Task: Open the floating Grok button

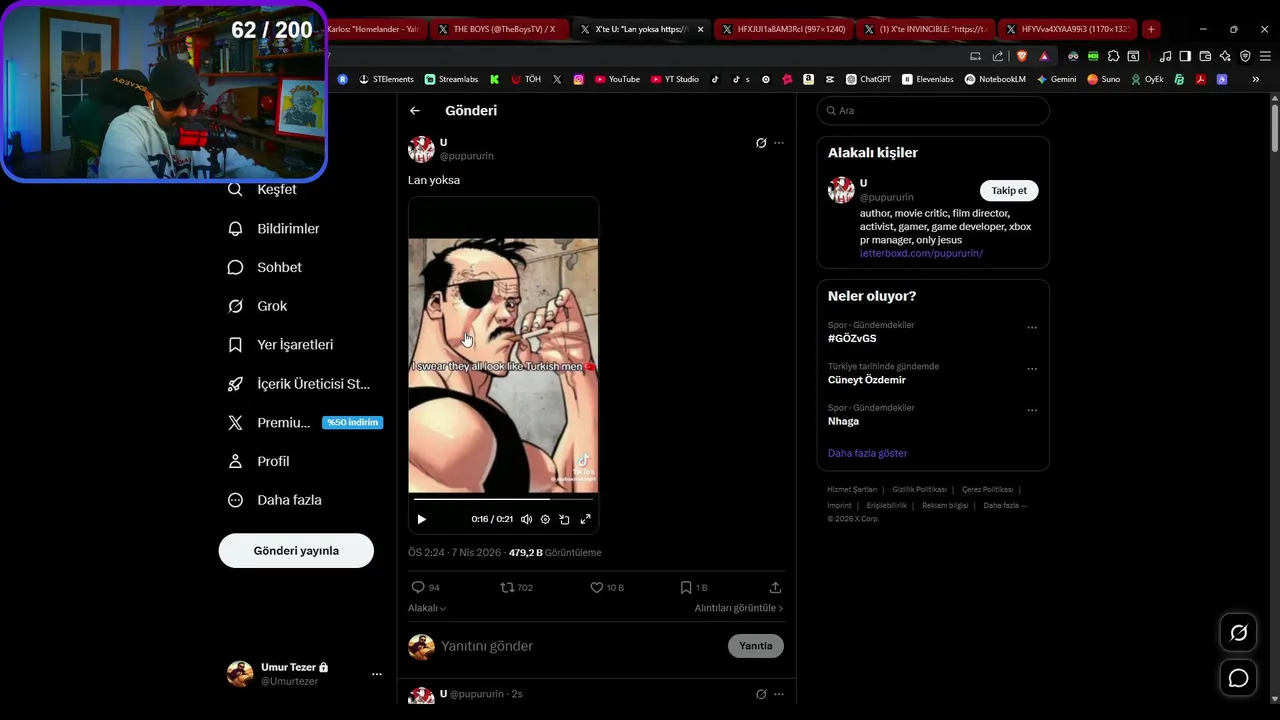Action: click(x=1239, y=633)
